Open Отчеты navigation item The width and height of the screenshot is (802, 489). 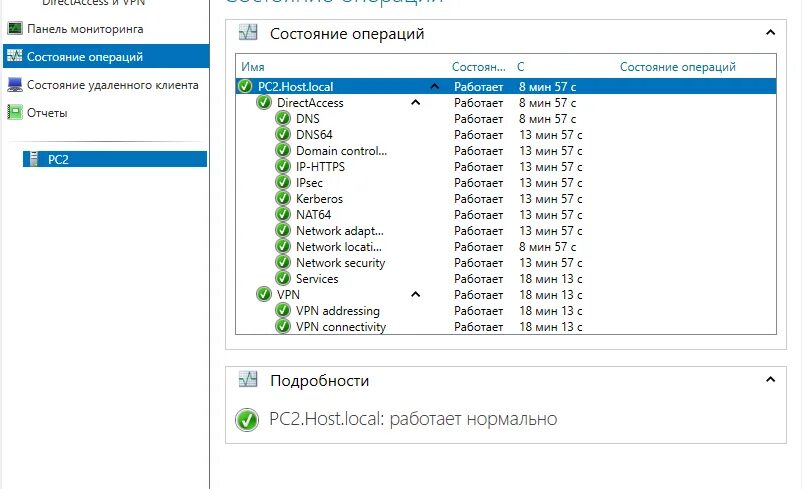tap(47, 113)
